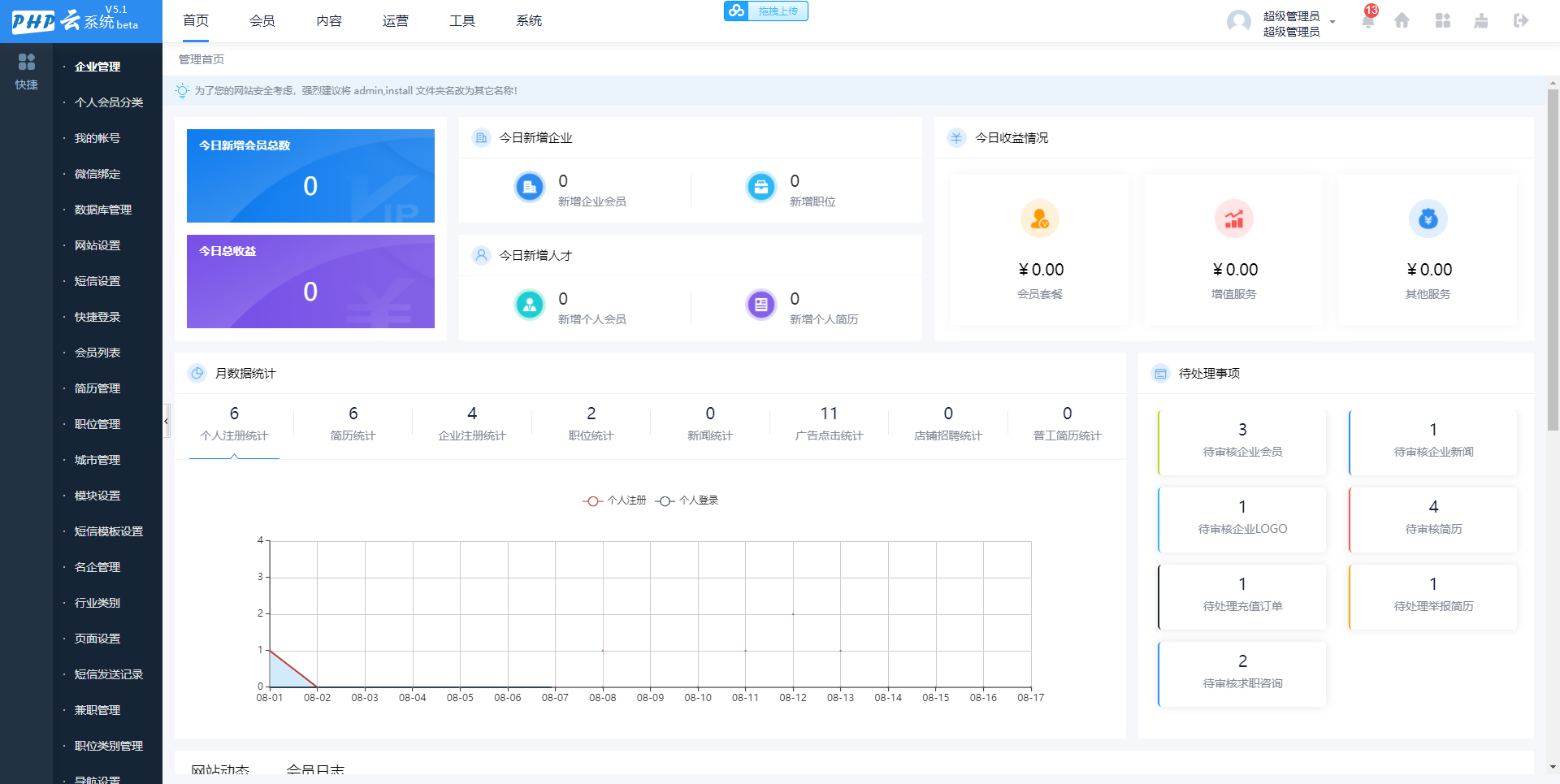The height and width of the screenshot is (784, 1560).
Task: Open 职位管理 in the sidebar
Action: [97, 424]
